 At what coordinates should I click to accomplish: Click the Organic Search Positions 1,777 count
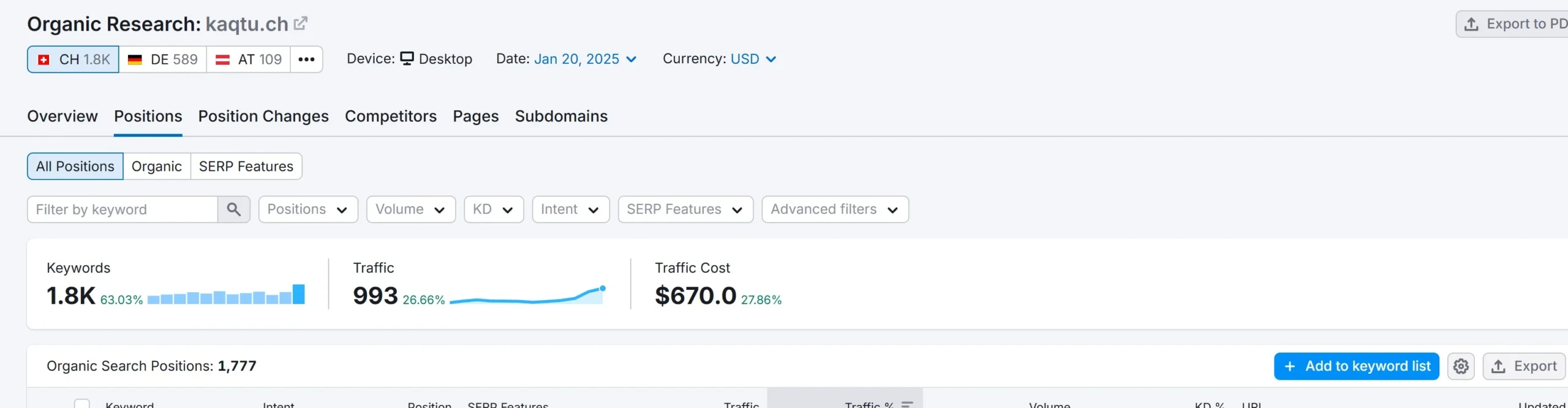[237, 366]
